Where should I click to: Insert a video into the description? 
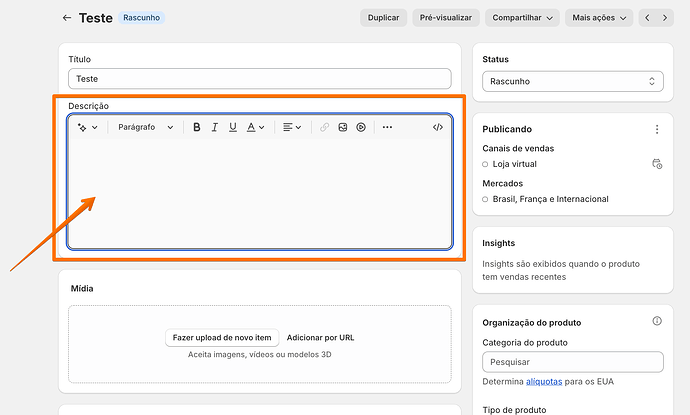click(x=361, y=128)
